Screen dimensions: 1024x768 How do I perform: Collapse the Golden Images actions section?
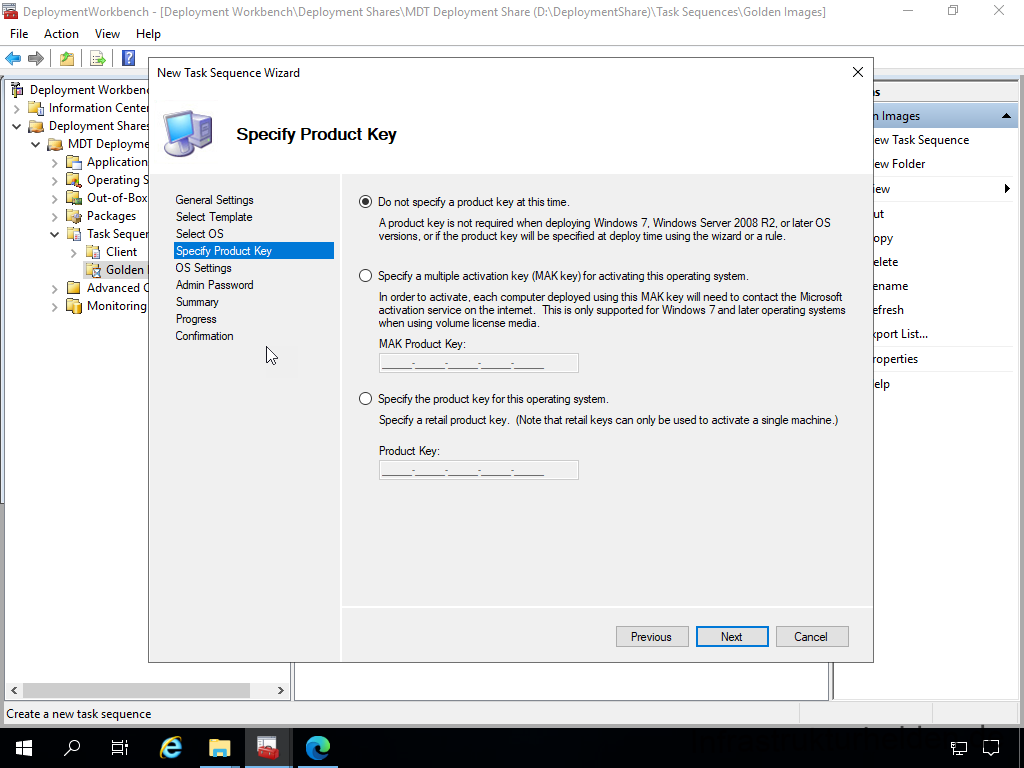coord(1006,116)
